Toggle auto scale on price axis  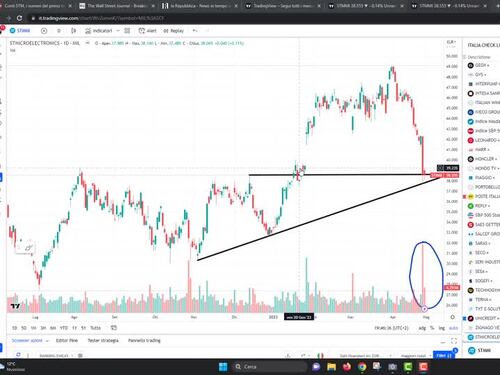(453, 328)
